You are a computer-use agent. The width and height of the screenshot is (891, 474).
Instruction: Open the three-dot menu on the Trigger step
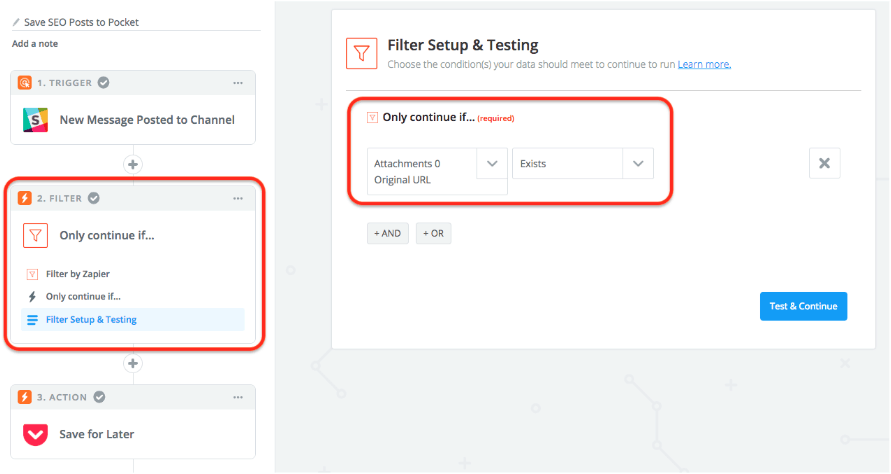coord(238,83)
